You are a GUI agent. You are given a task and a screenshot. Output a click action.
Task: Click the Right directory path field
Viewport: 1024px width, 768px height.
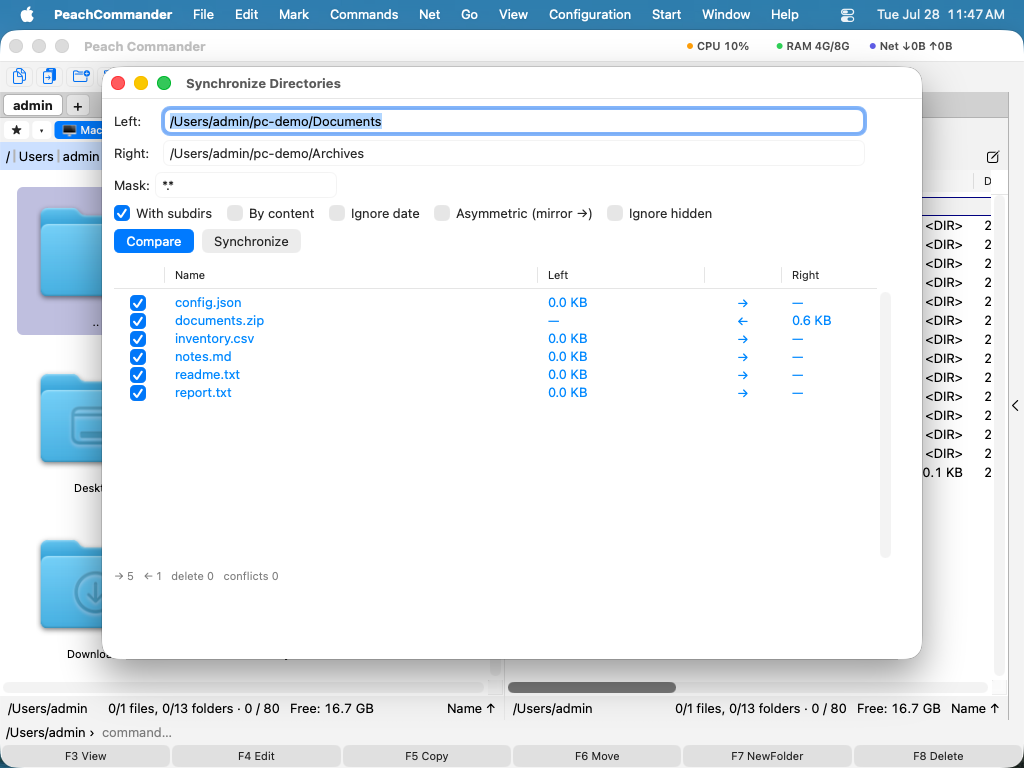pos(513,153)
